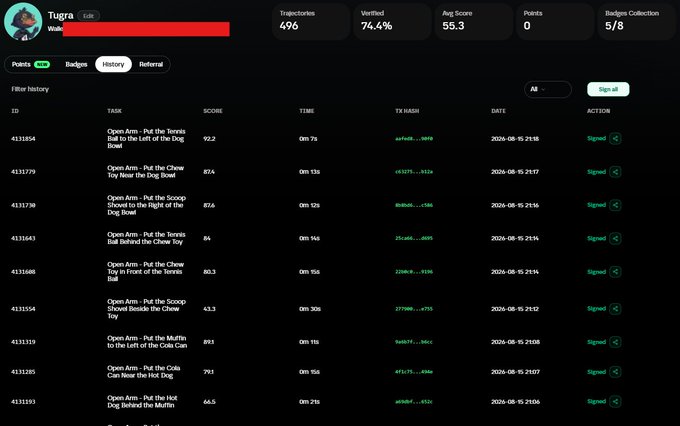The width and height of the screenshot is (680, 426).
Task: Click ID 4131854 in the table
Action: coord(23,139)
